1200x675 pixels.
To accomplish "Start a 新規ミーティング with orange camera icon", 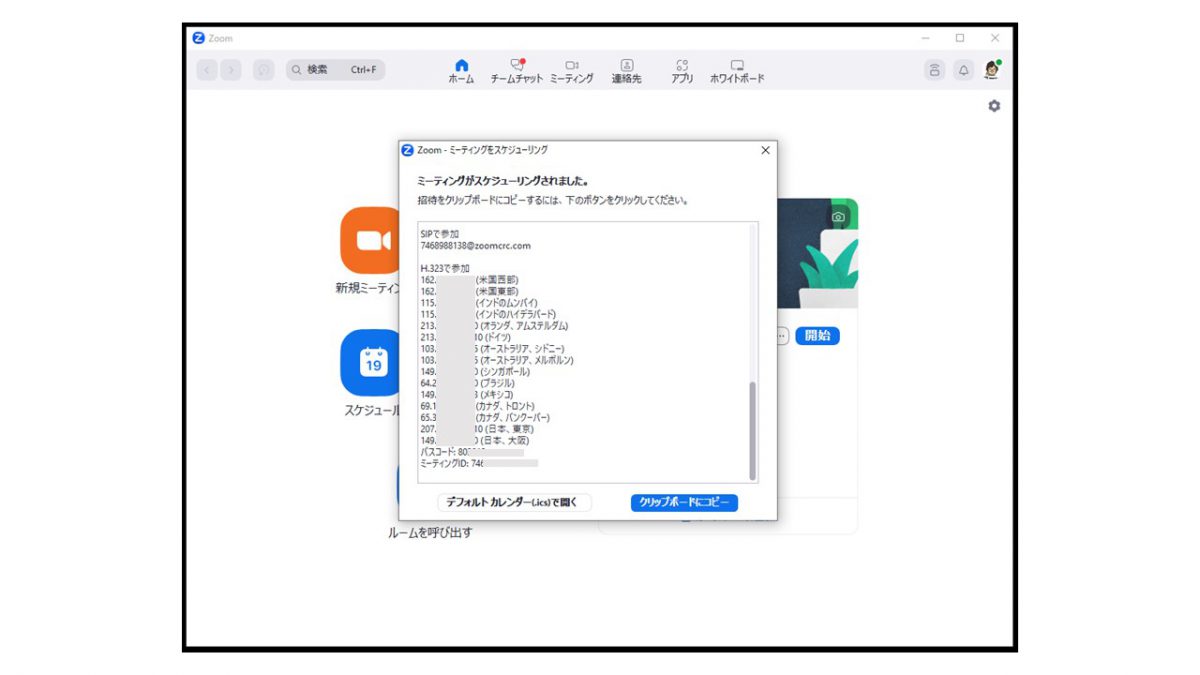I will [372, 240].
